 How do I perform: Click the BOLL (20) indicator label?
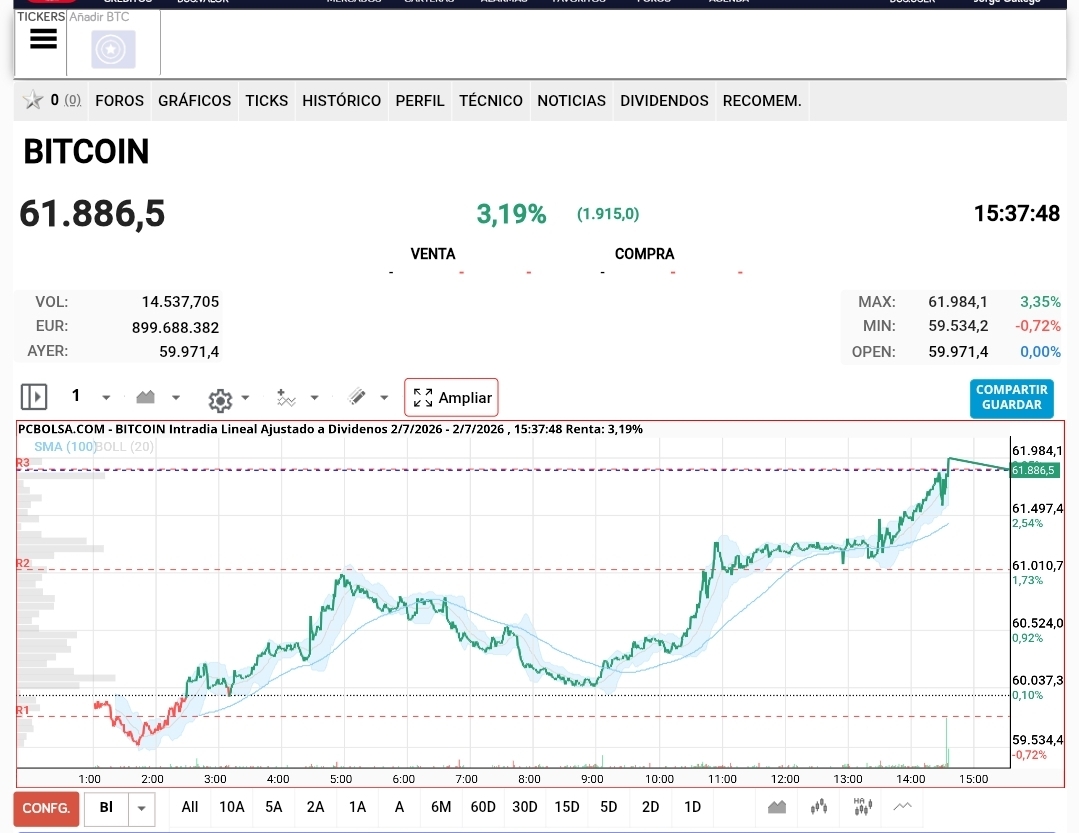tap(125, 447)
